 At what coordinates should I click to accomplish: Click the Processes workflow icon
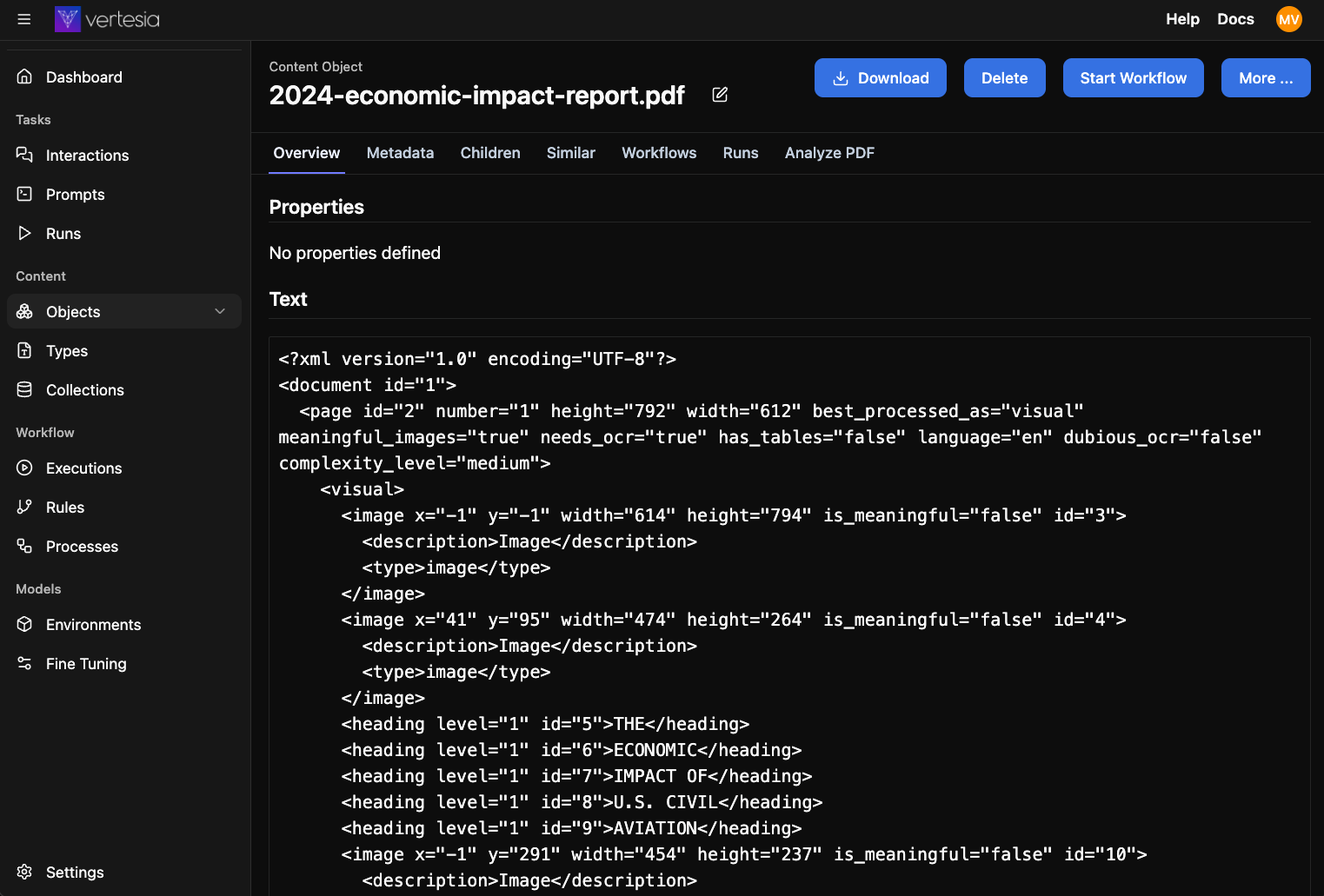pos(24,546)
